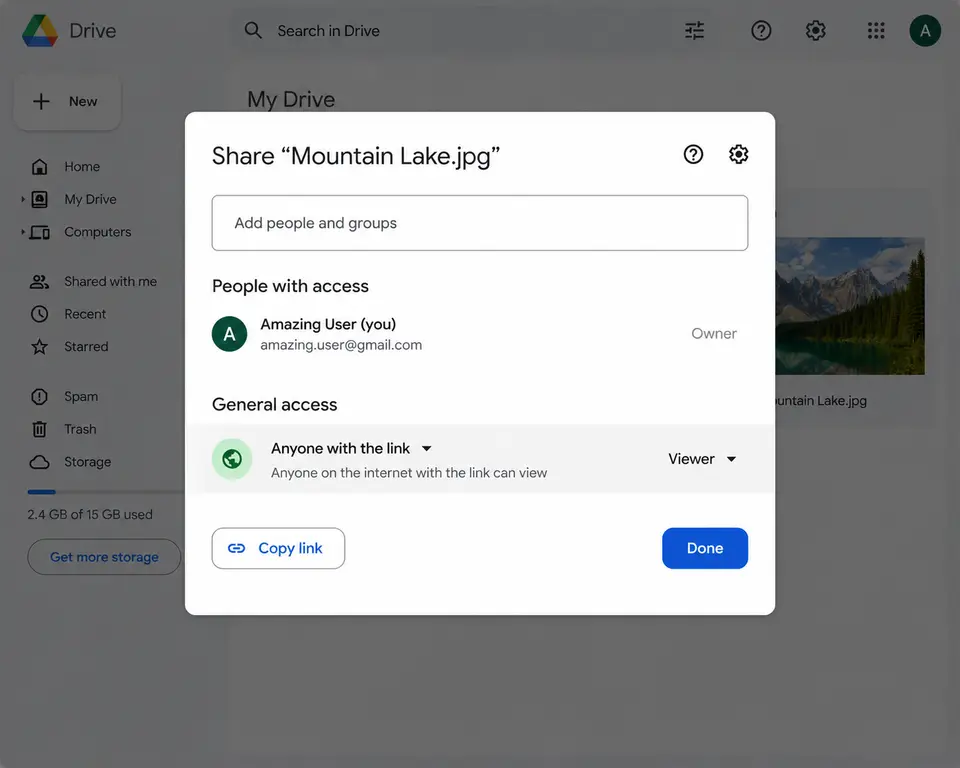This screenshot has width=960, height=768.
Task: Open Shared with me
Action: [x=111, y=282]
